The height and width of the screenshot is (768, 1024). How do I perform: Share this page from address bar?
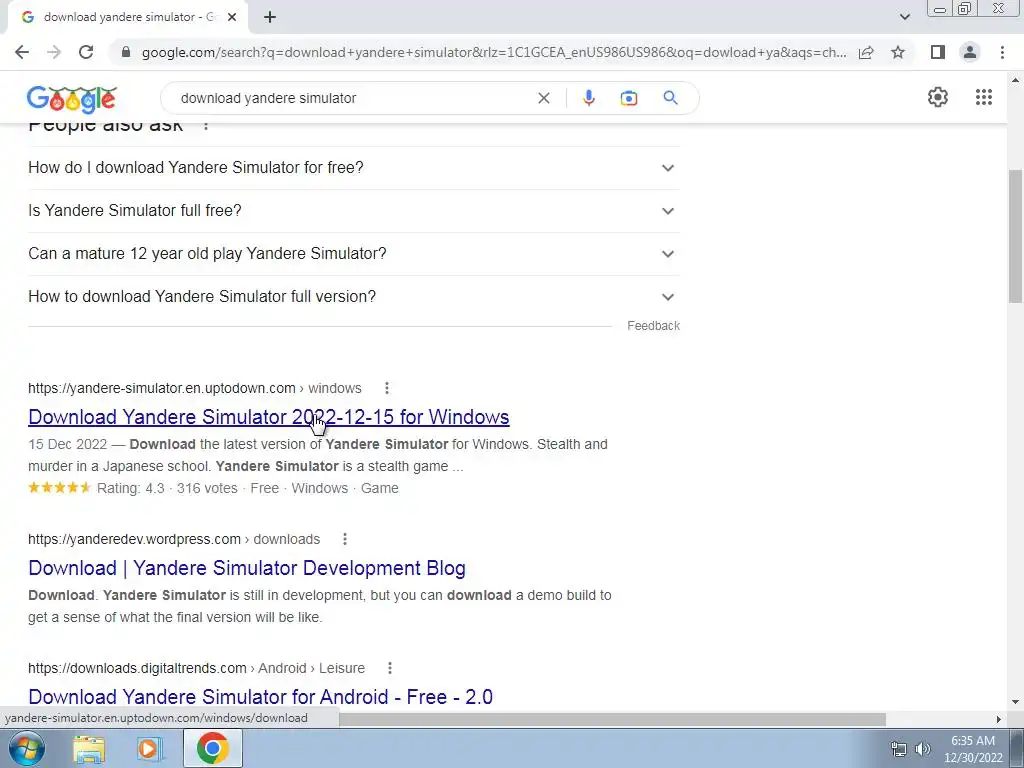[866, 52]
